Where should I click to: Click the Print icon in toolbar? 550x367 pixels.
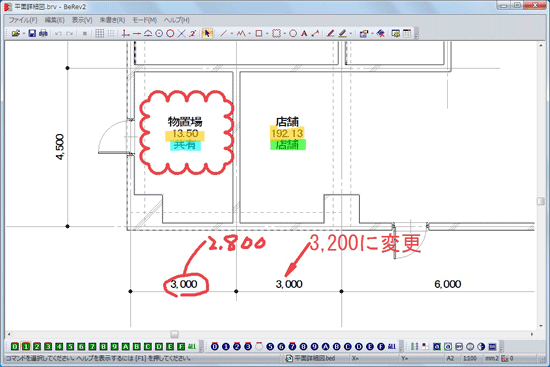click(x=43, y=33)
